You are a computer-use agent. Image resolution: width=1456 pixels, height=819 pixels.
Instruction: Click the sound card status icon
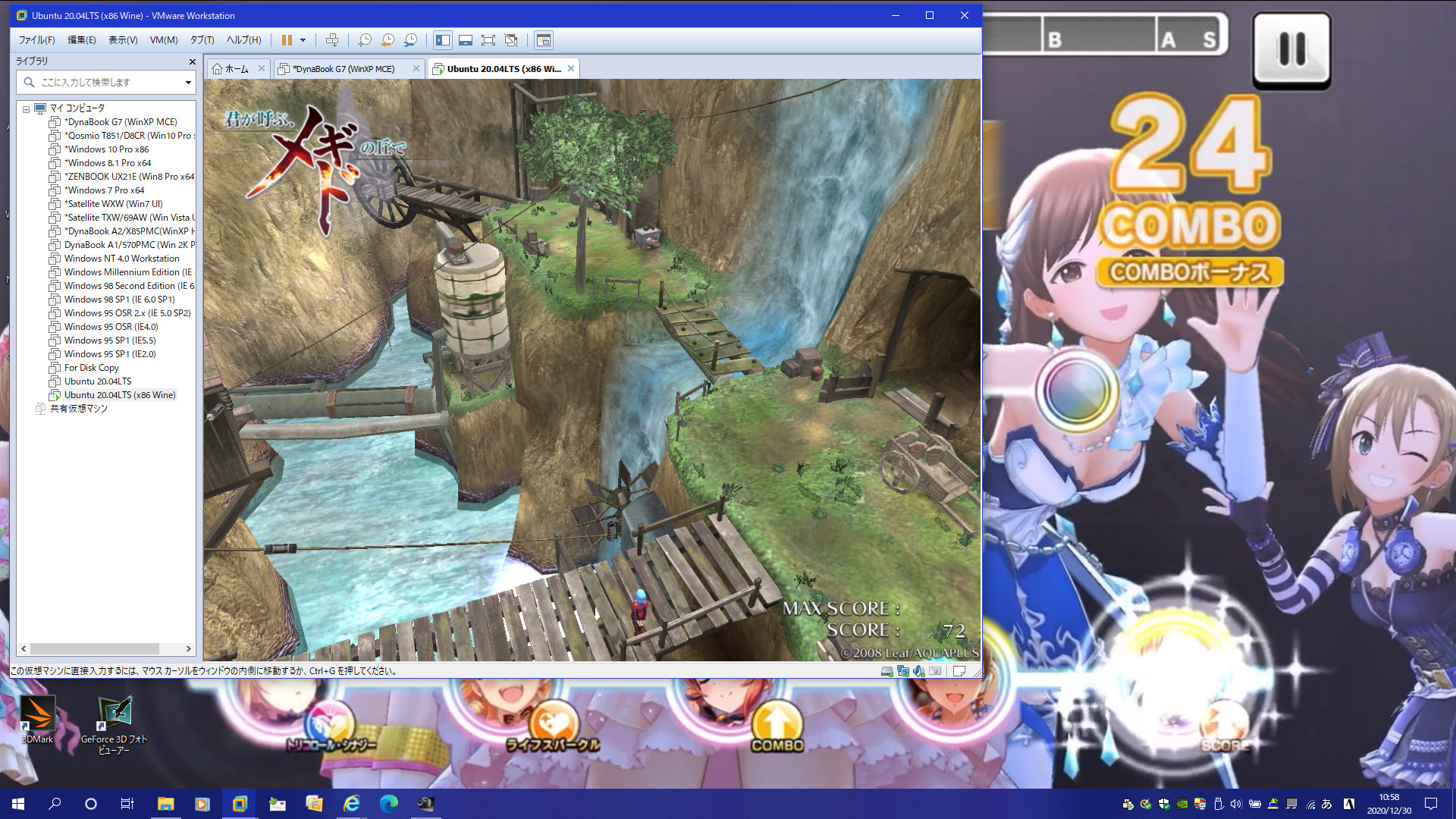[919, 671]
